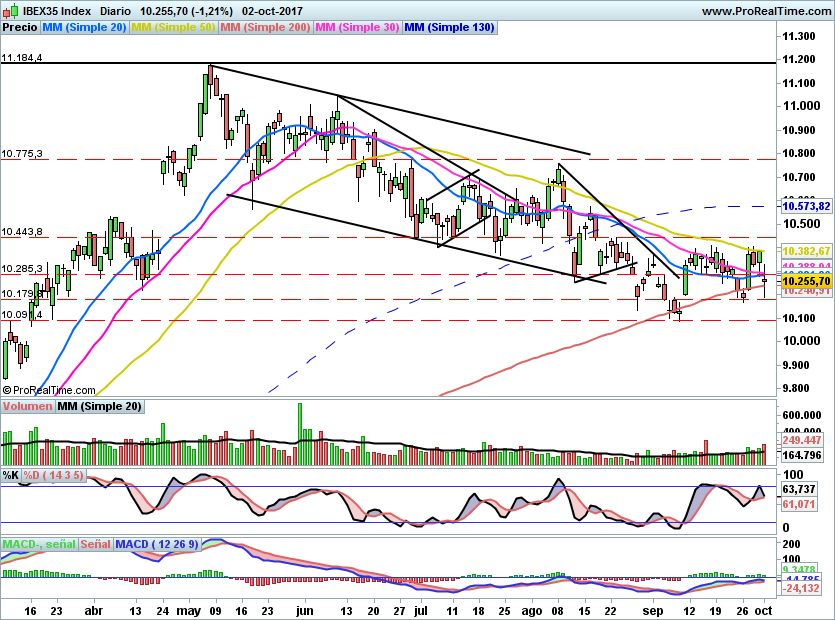Screen dimensions: 835x620
Task: Select the Diario timeframe label
Action: [115, 11]
